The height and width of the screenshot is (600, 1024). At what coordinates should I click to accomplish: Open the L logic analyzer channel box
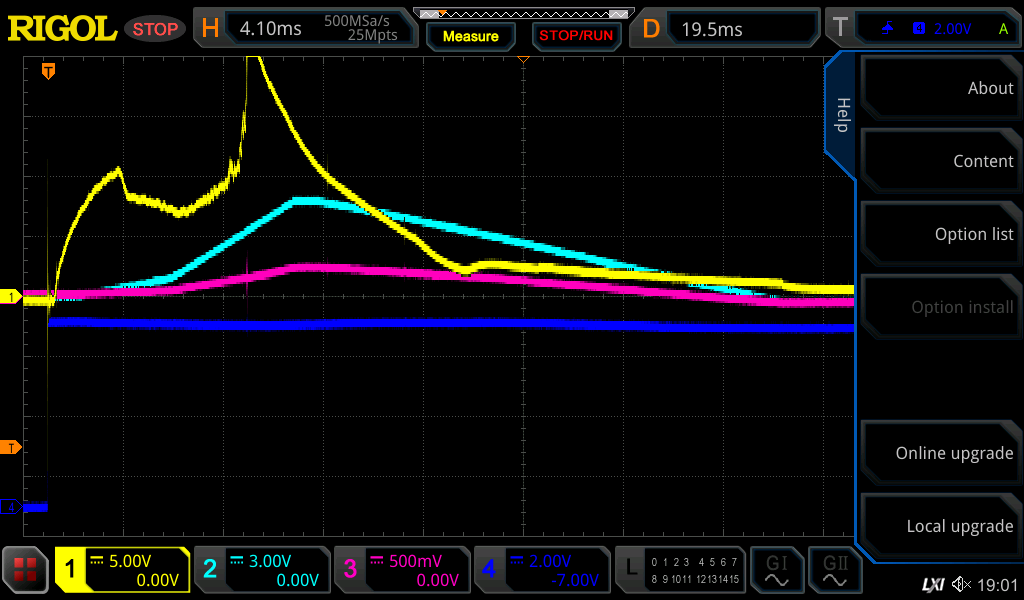point(682,570)
